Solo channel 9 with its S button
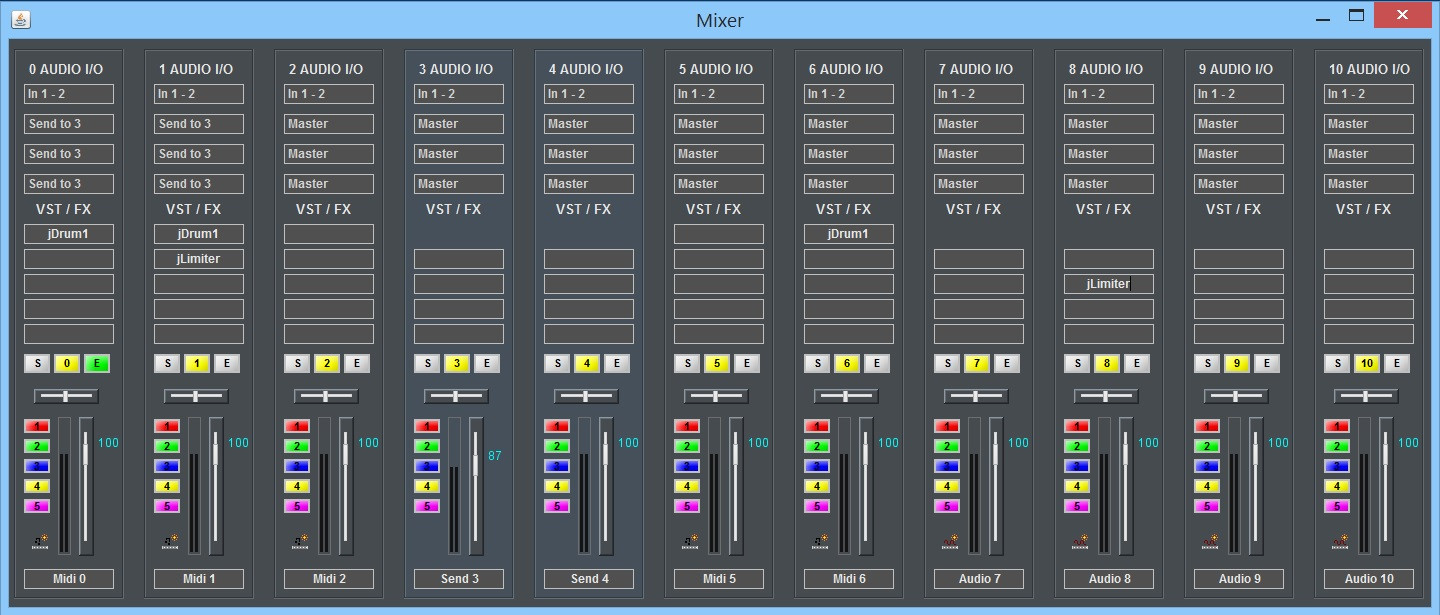The width and height of the screenshot is (1440, 615). (x=1207, y=364)
